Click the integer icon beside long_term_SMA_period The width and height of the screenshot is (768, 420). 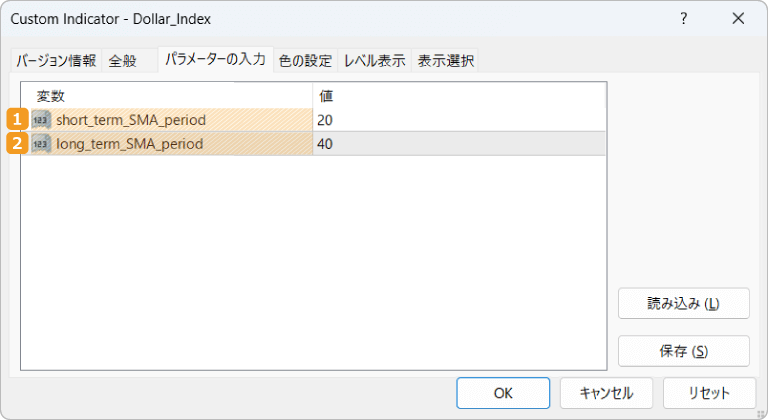click(41, 144)
